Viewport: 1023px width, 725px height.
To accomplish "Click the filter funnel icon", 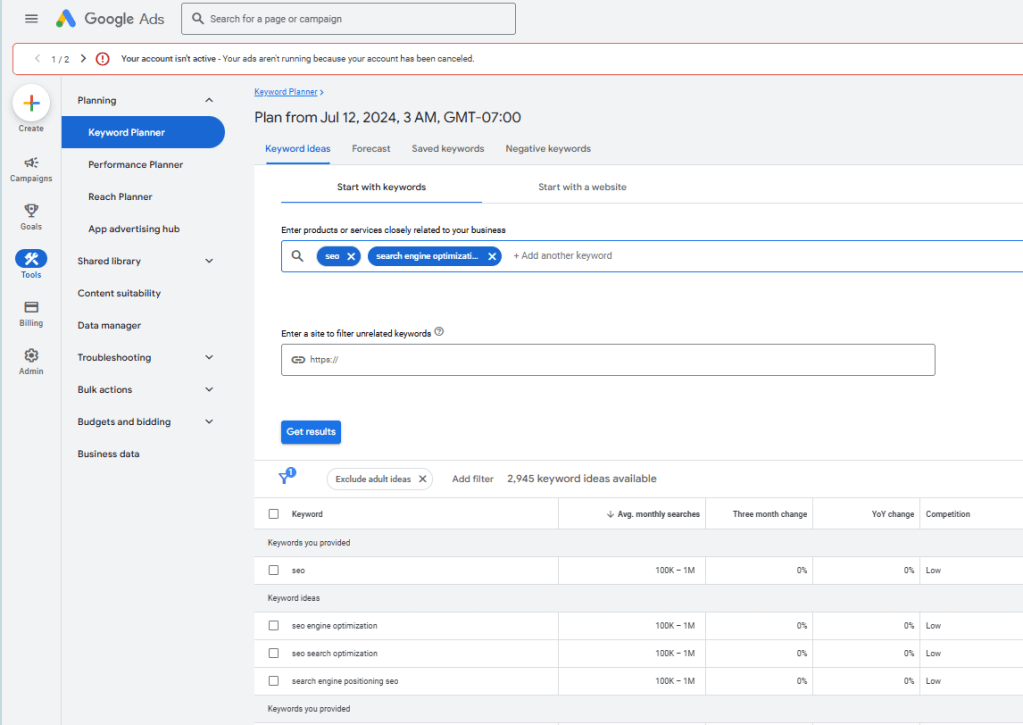I will (285, 478).
